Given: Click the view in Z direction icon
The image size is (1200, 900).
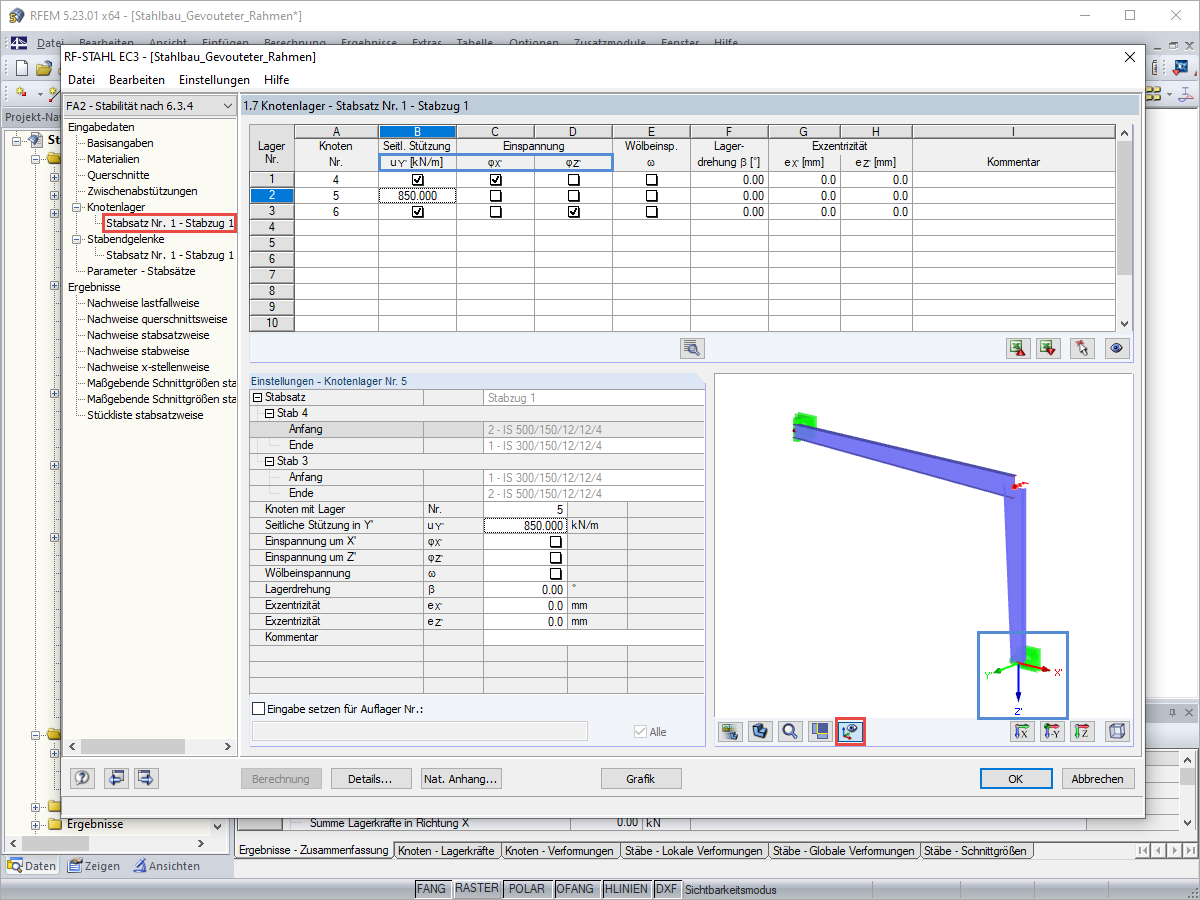Looking at the screenshot, I should [1082, 731].
